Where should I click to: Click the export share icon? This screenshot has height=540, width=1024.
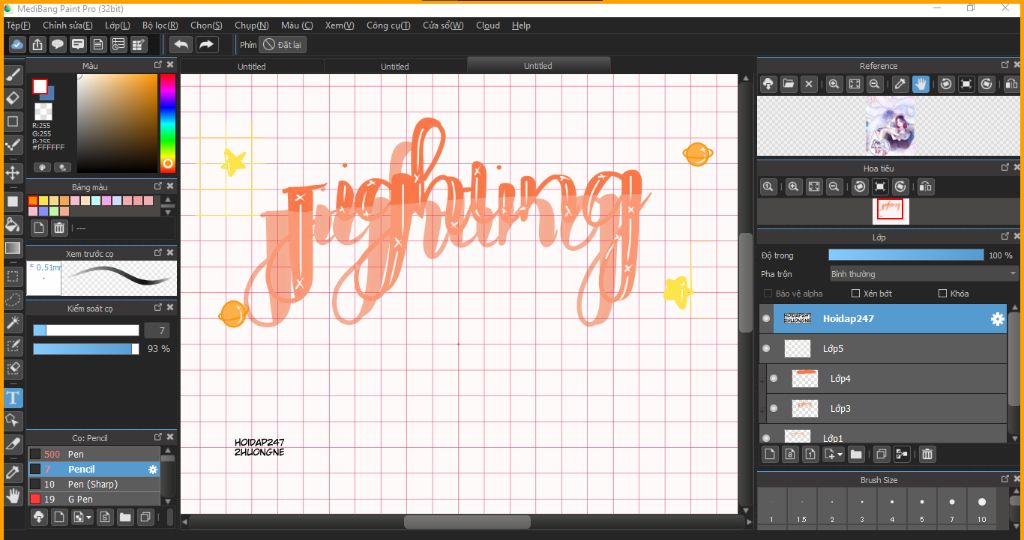point(37,44)
